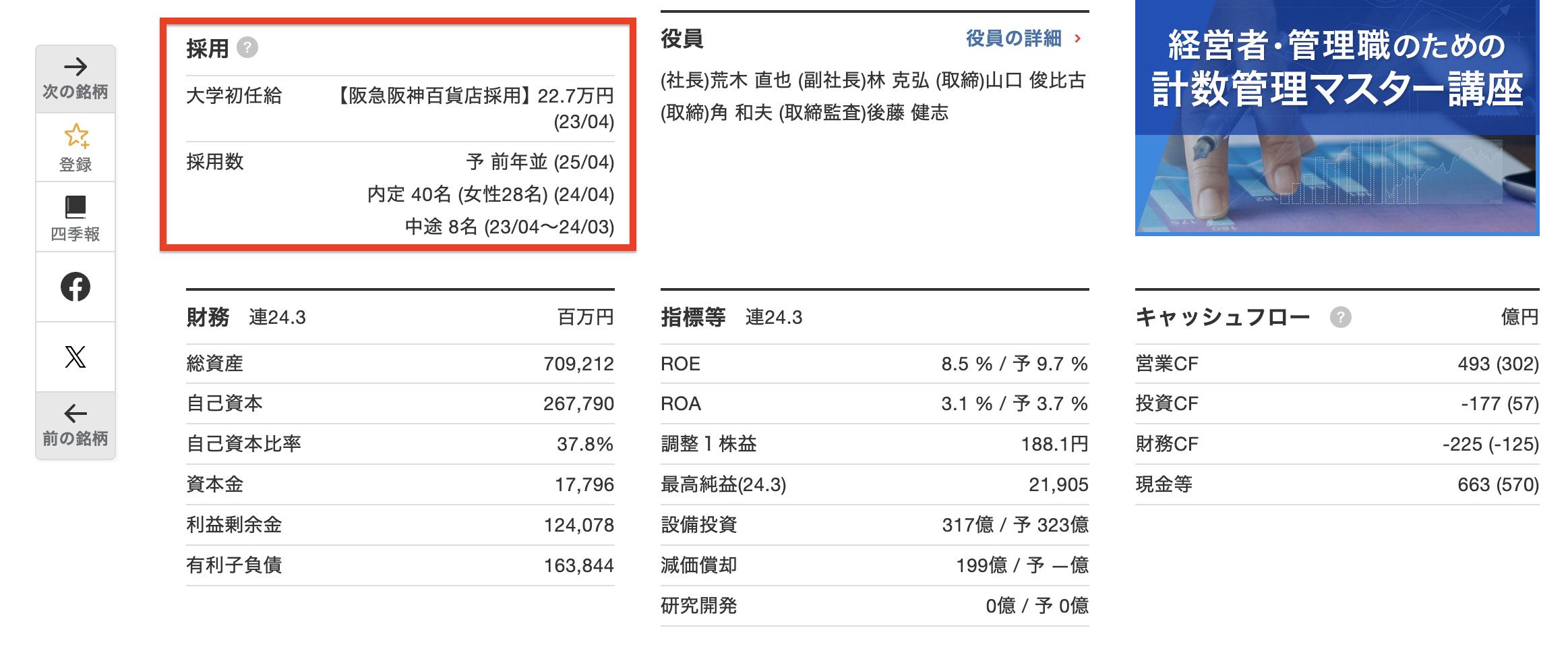Select the 有利子負債 value 163,844
Image resolution: width=1568 pixels, height=649 pixels.
578,565
